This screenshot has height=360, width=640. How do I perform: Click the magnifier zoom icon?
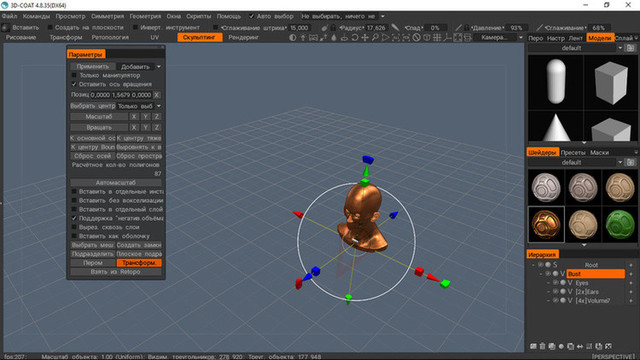coord(375,38)
